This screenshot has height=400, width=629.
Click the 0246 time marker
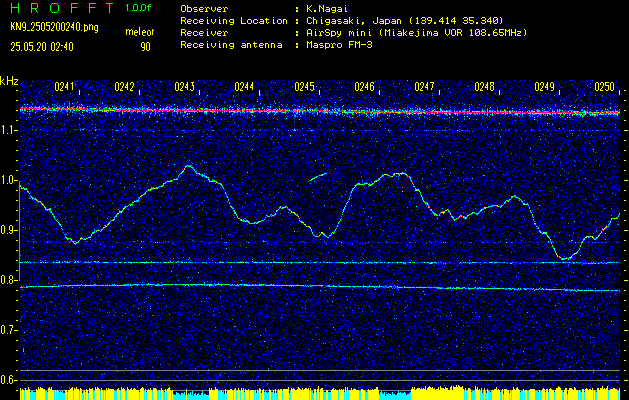pyautogui.click(x=365, y=87)
